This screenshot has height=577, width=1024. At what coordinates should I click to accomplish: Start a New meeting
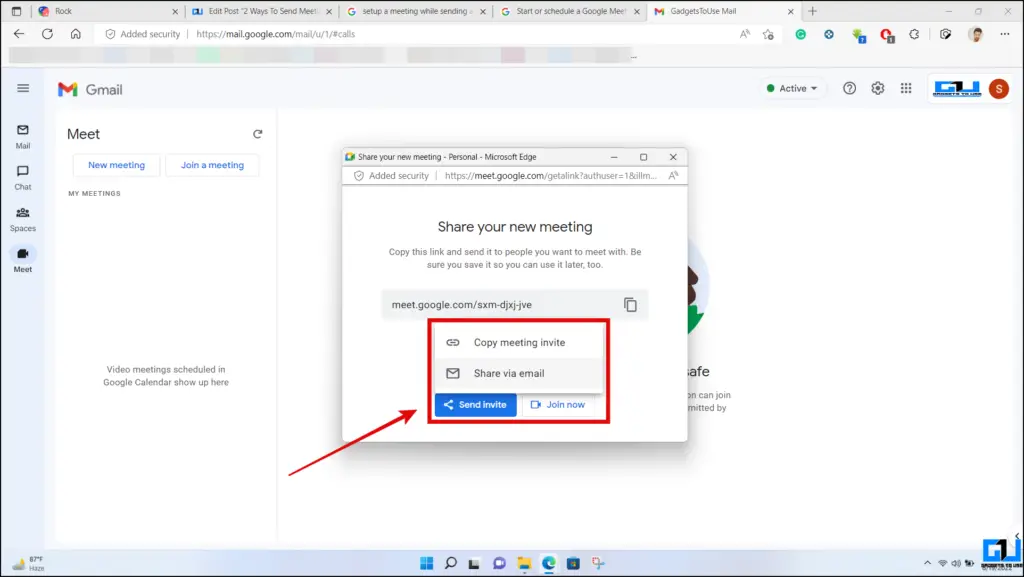(x=116, y=165)
